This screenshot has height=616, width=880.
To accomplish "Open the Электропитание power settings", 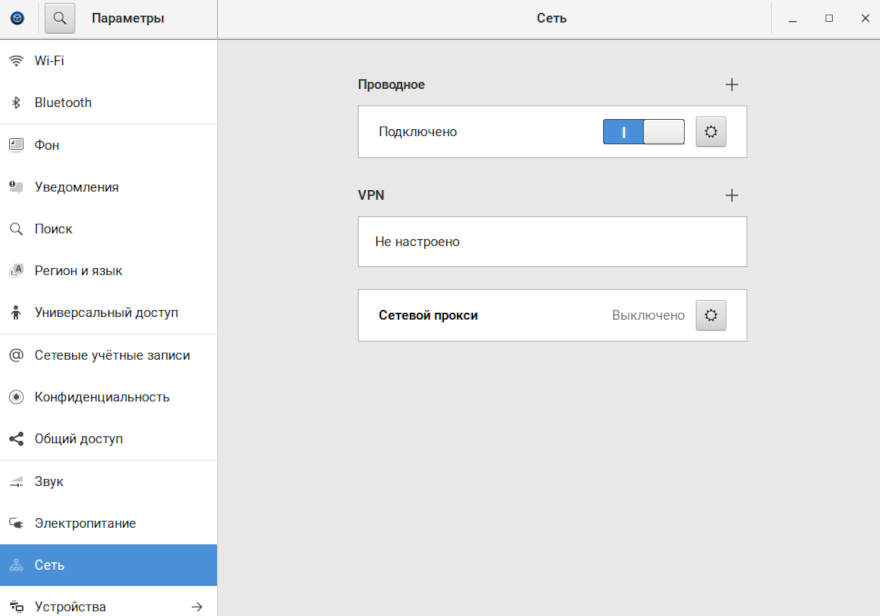I will (85, 523).
